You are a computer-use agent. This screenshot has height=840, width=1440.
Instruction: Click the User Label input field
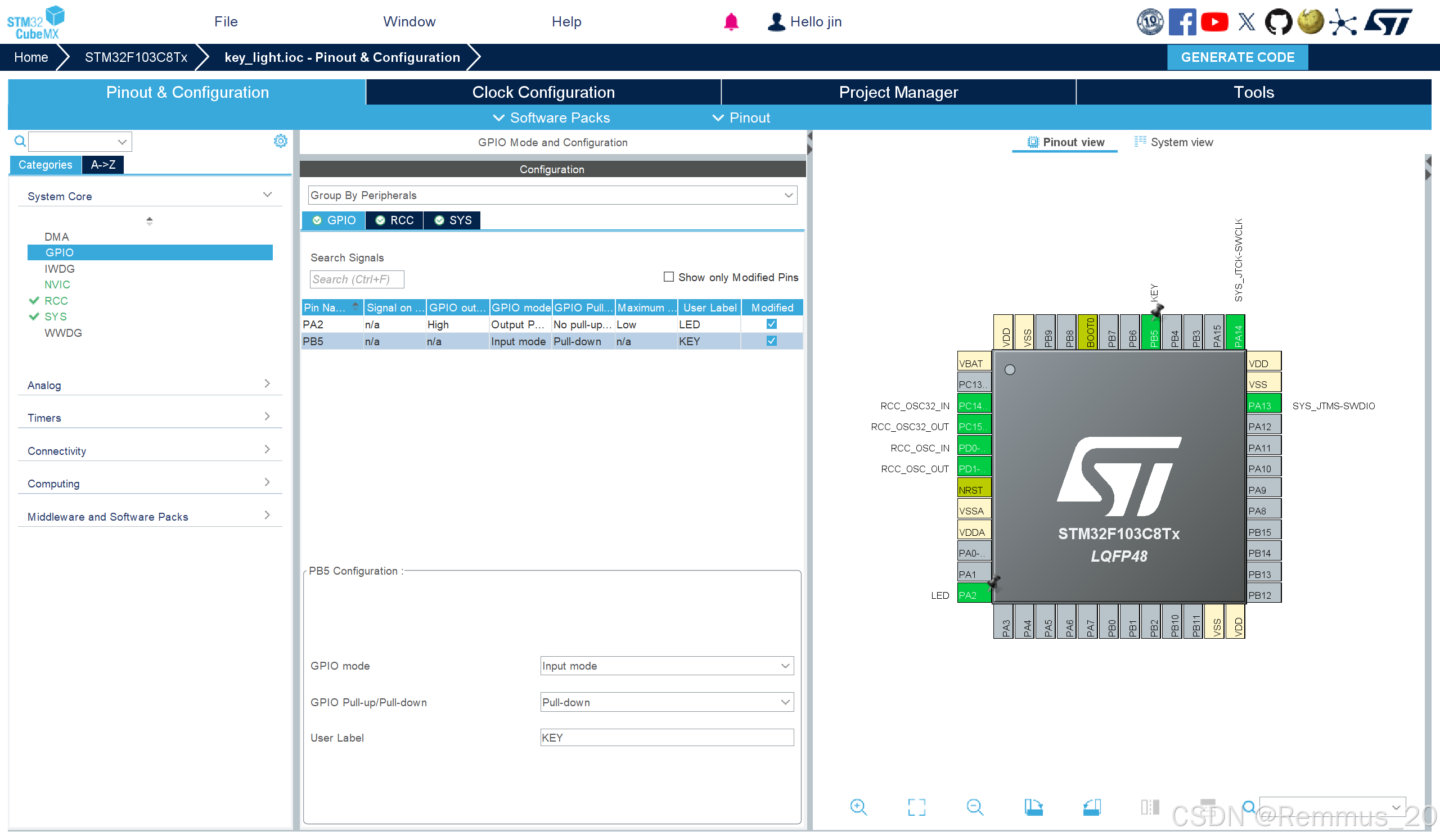[x=667, y=737]
